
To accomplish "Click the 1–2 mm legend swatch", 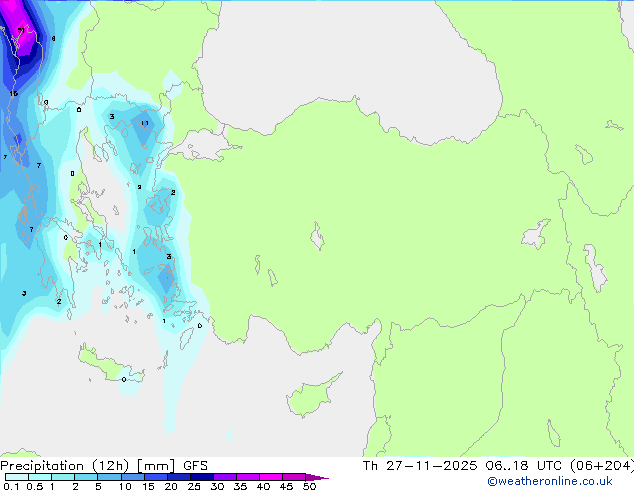I will coord(63,477).
